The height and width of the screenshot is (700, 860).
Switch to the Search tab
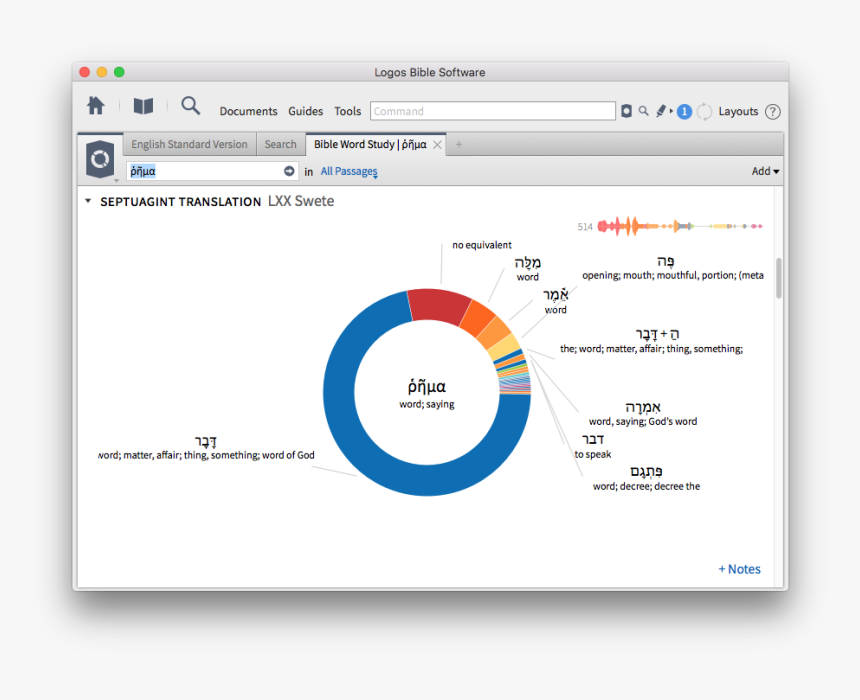(280, 144)
